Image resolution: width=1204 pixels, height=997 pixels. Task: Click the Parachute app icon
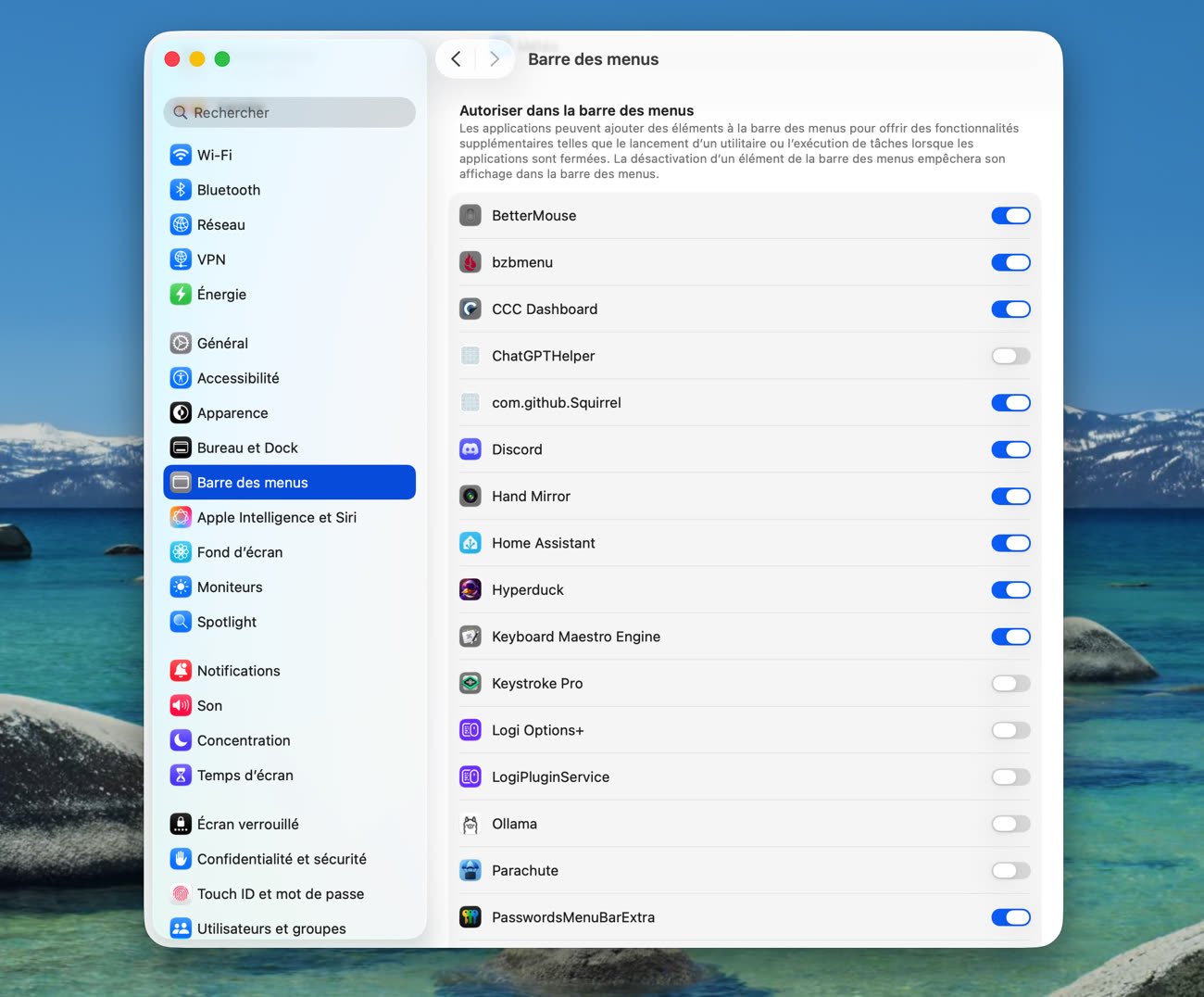coord(470,871)
